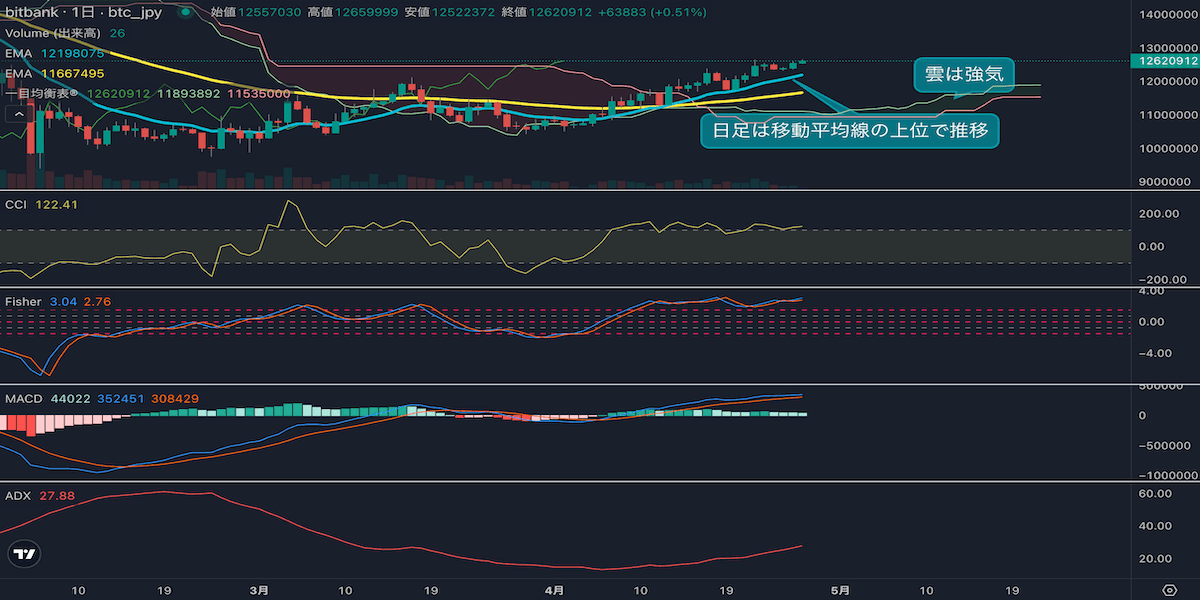The height and width of the screenshot is (600, 1200).
Task: Click the 5月 marker on time axis
Action: pos(841,590)
